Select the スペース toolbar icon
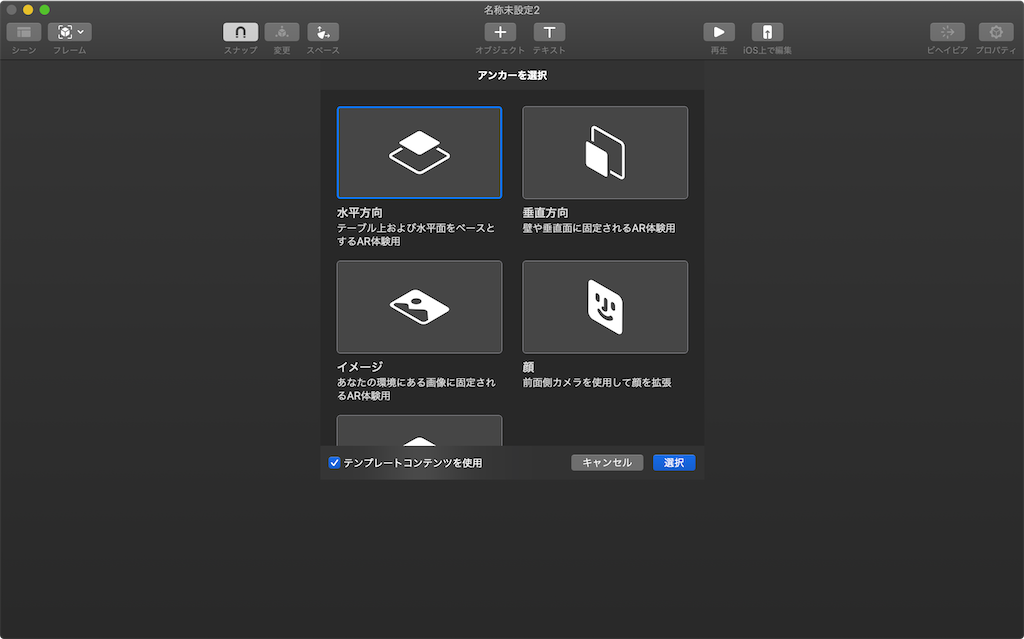This screenshot has width=1024, height=639. tap(322, 31)
